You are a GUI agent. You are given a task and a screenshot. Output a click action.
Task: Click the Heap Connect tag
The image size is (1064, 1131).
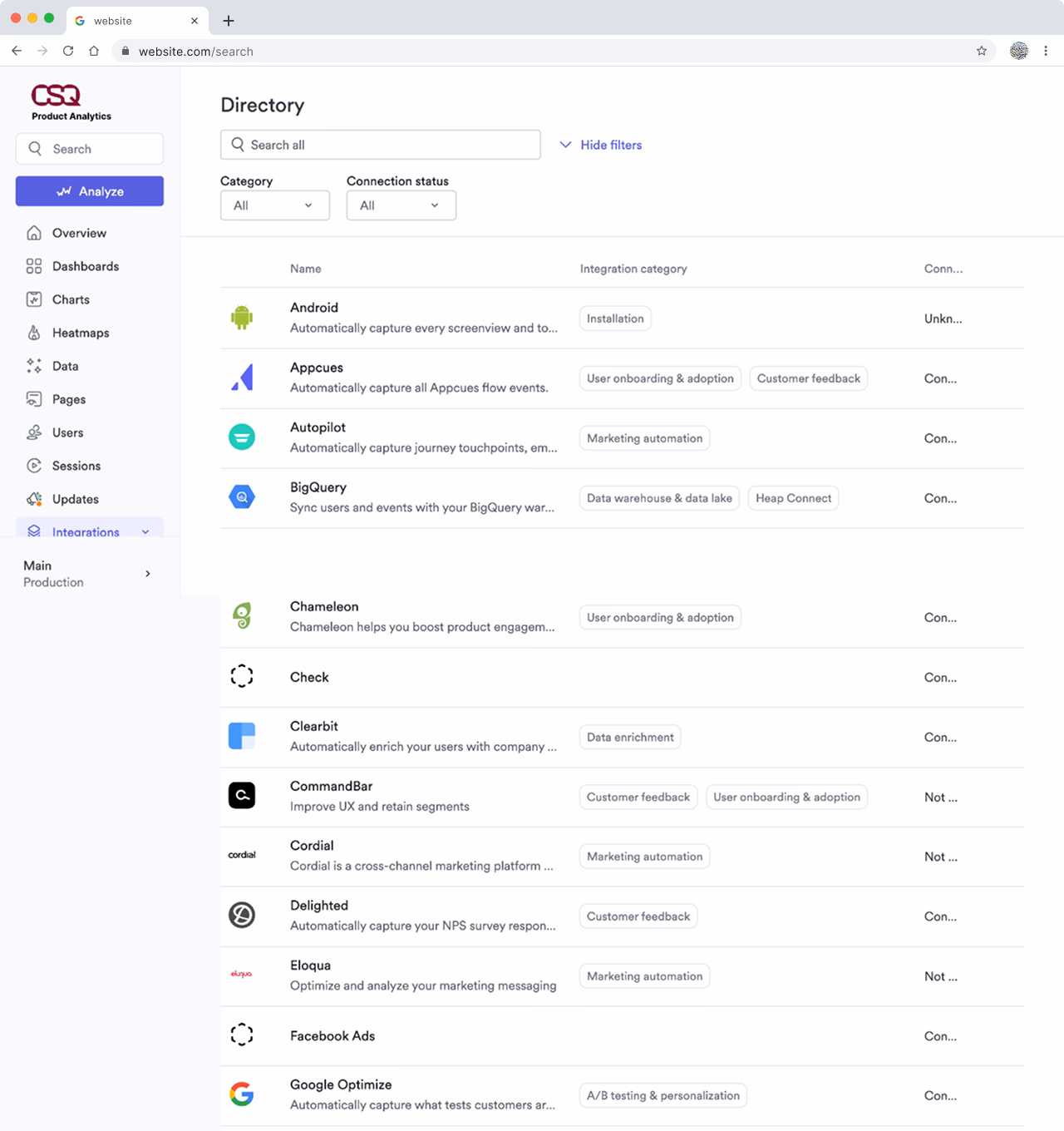click(794, 498)
